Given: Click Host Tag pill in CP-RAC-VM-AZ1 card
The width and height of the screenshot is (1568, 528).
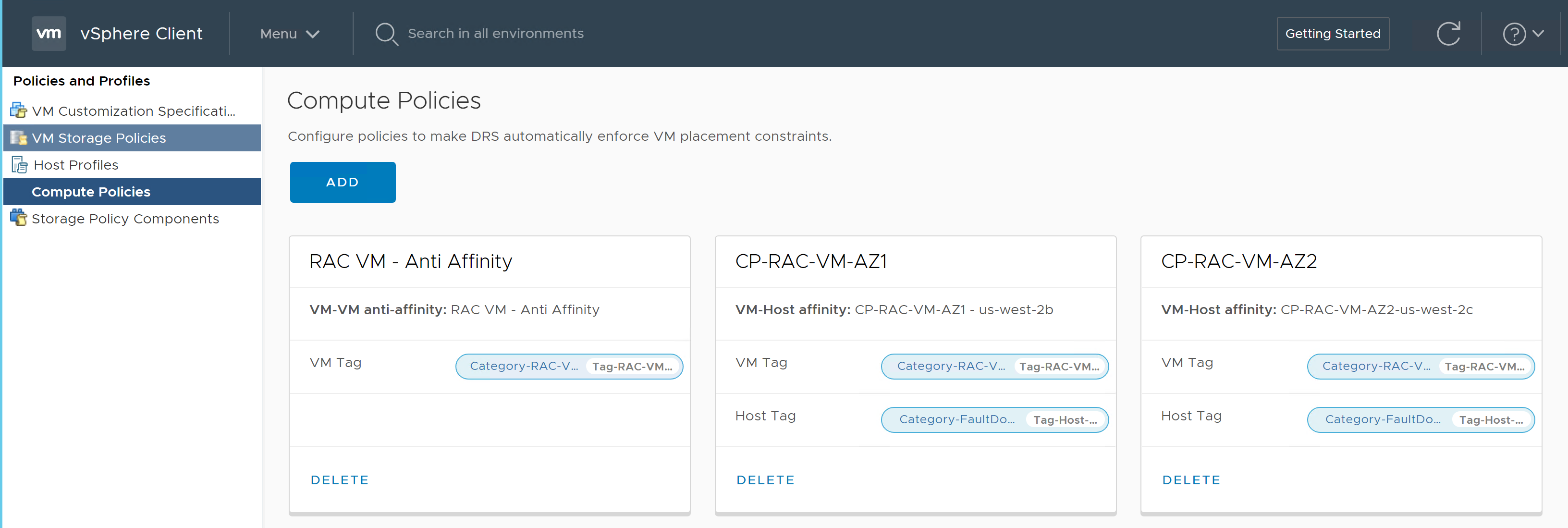Looking at the screenshot, I should (x=994, y=419).
